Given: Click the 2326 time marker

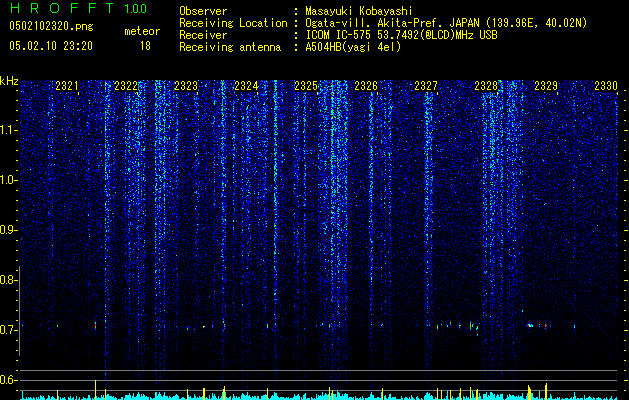Looking at the screenshot, I should coord(366,86).
